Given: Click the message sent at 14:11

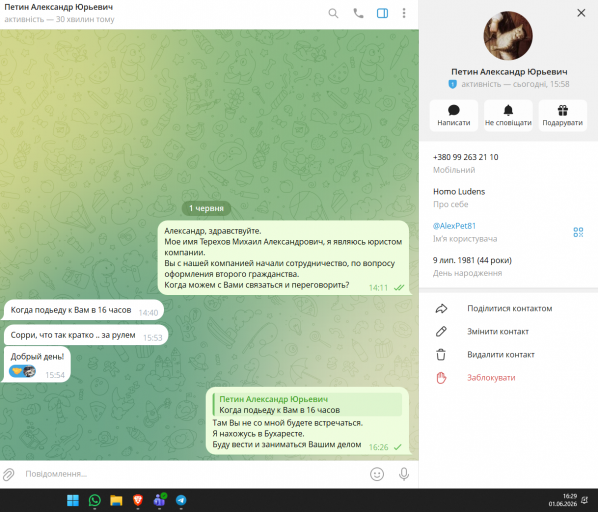Looking at the screenshot, I should click(284, 258).
